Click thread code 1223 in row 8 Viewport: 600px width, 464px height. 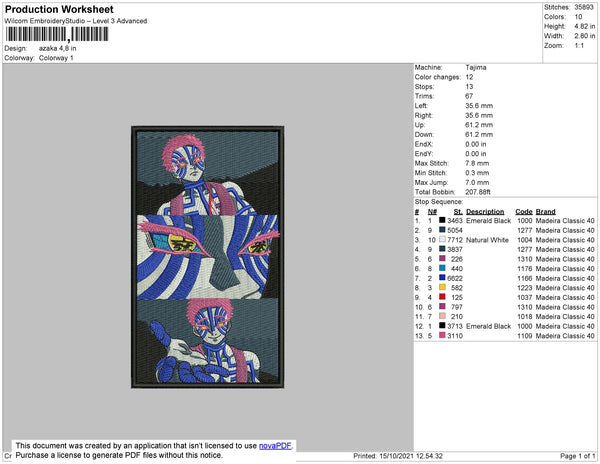click(x=525, y=288)
